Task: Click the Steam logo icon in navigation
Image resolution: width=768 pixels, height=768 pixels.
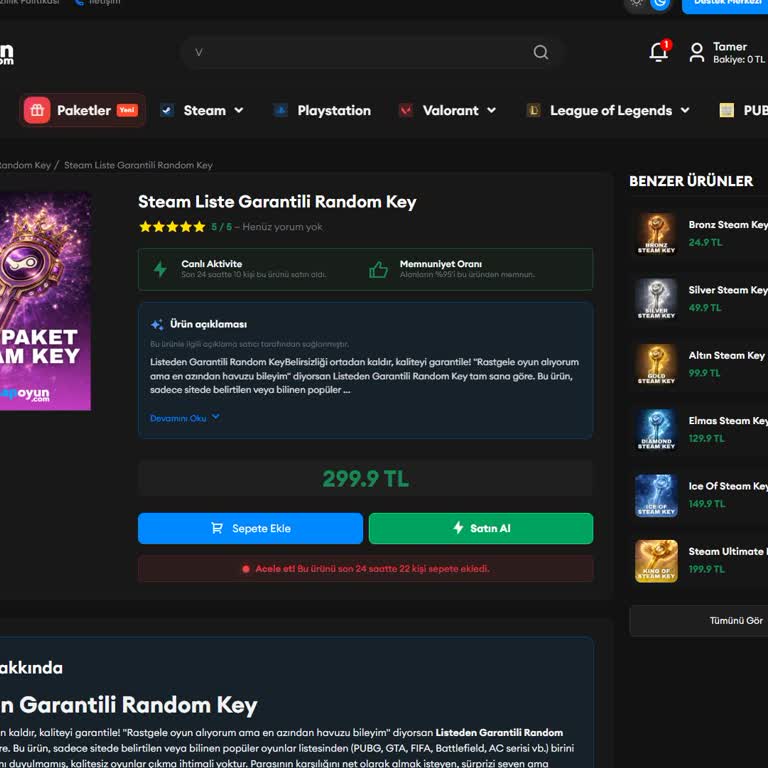Action: [x=167, y=110]
